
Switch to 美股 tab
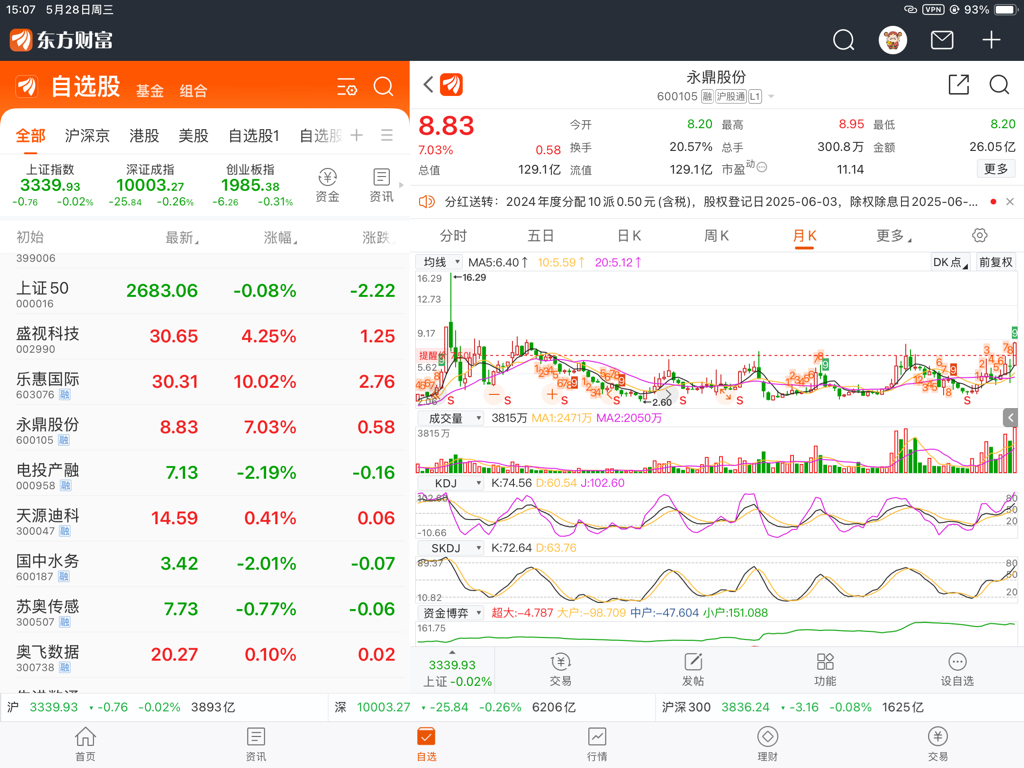[194, 135]
